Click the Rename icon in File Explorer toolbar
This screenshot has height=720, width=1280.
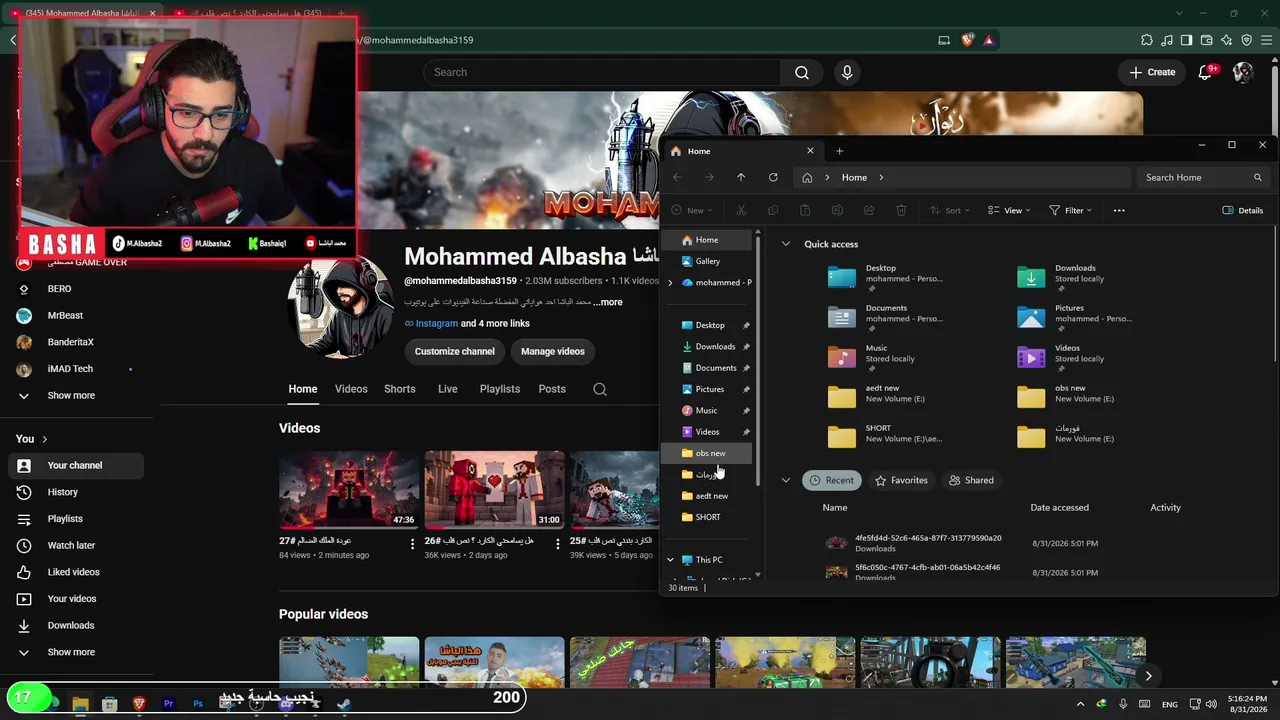click(x=837, y=210)
